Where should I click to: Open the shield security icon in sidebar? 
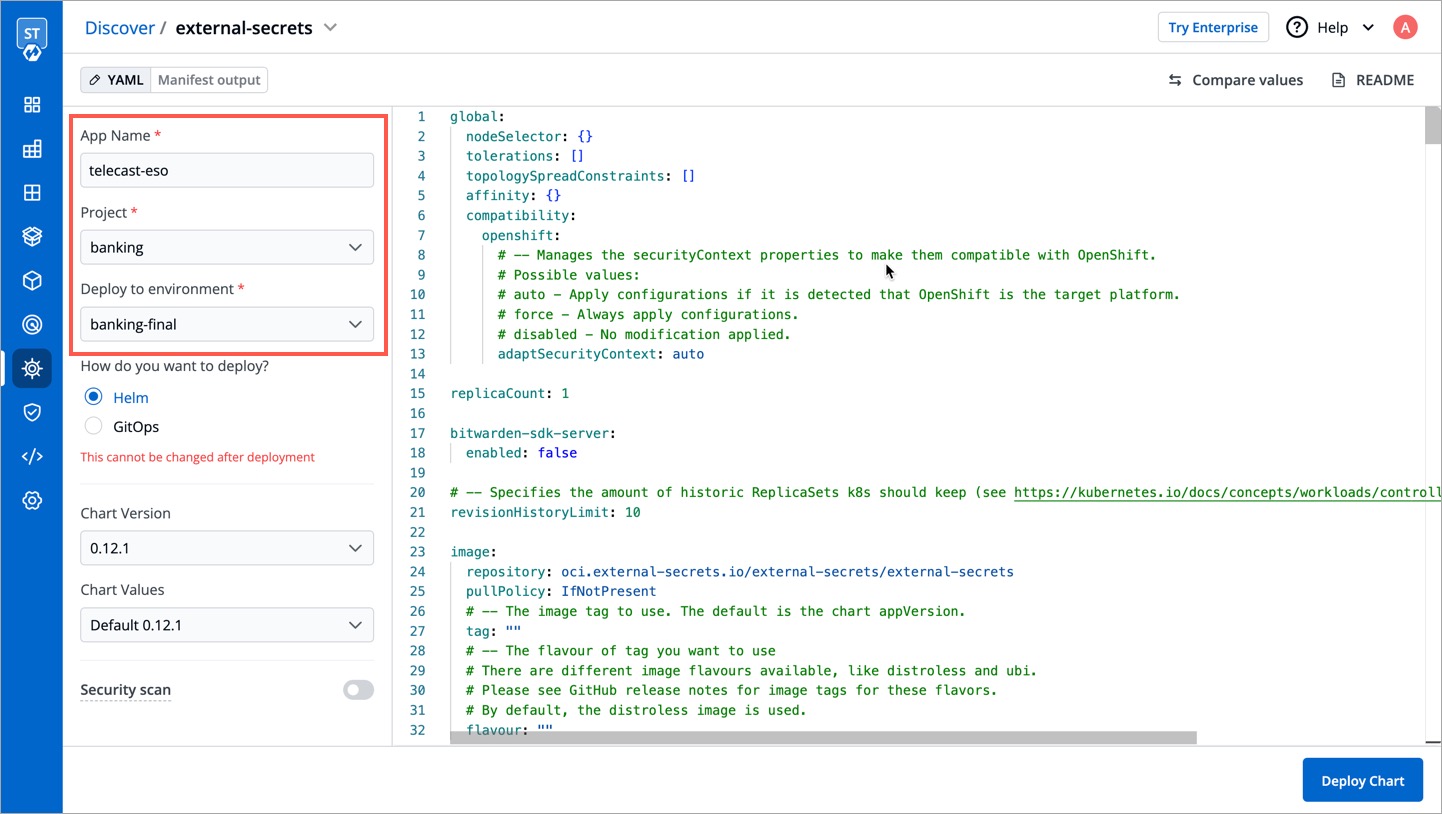pos(32,412)
